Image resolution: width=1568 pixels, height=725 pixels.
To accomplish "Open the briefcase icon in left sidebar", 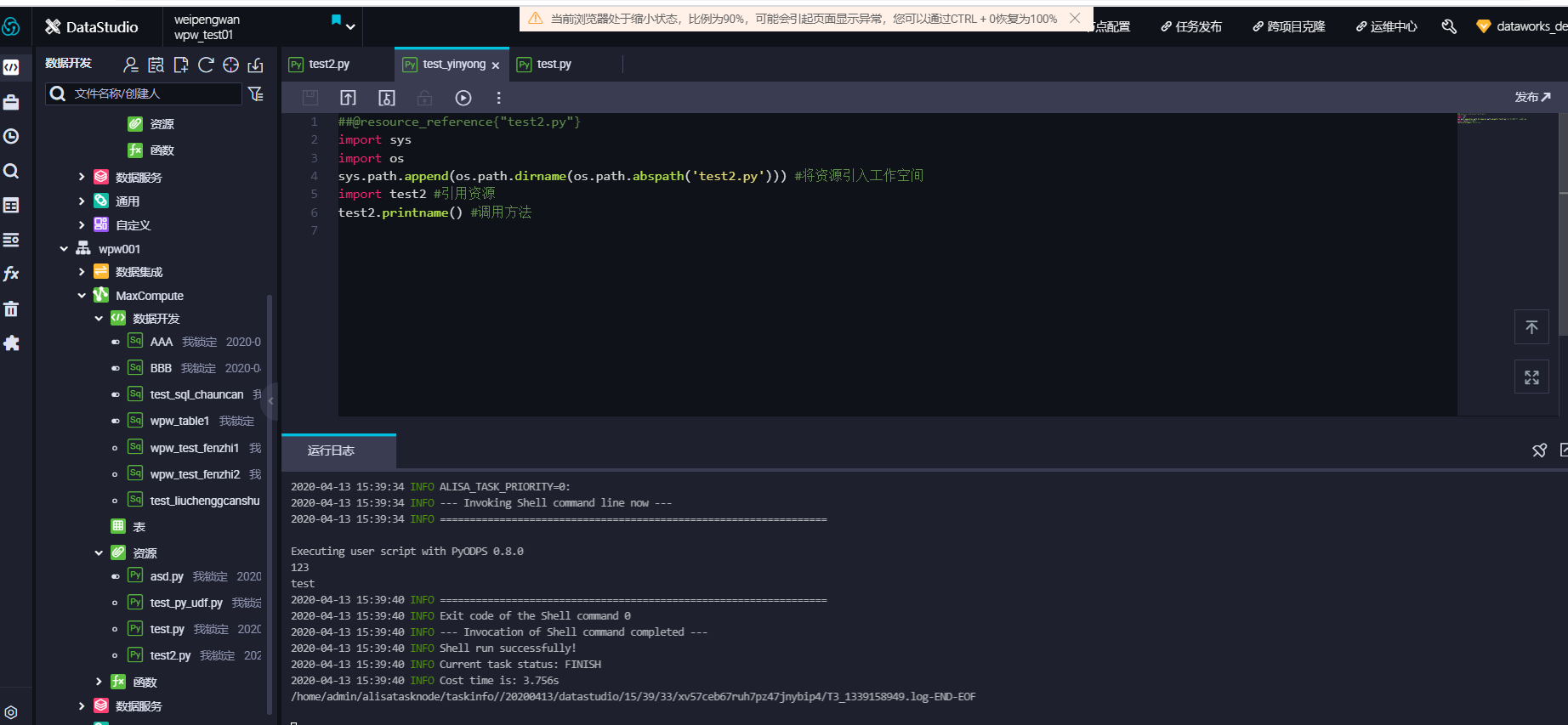I will click(11, 102).
